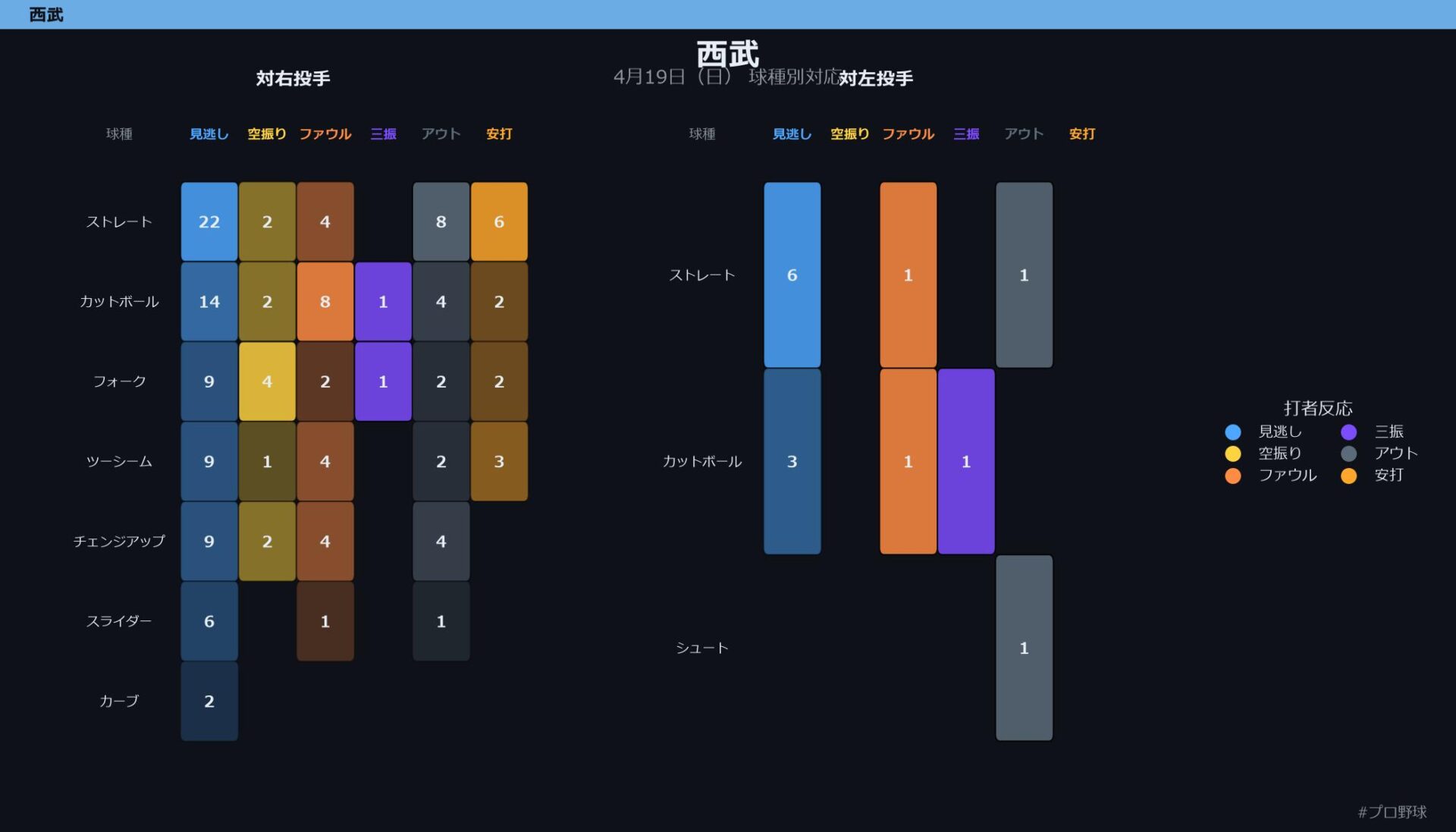
Task: Click the 対左投手 ストレート ファウル bar
Action: 908,275
